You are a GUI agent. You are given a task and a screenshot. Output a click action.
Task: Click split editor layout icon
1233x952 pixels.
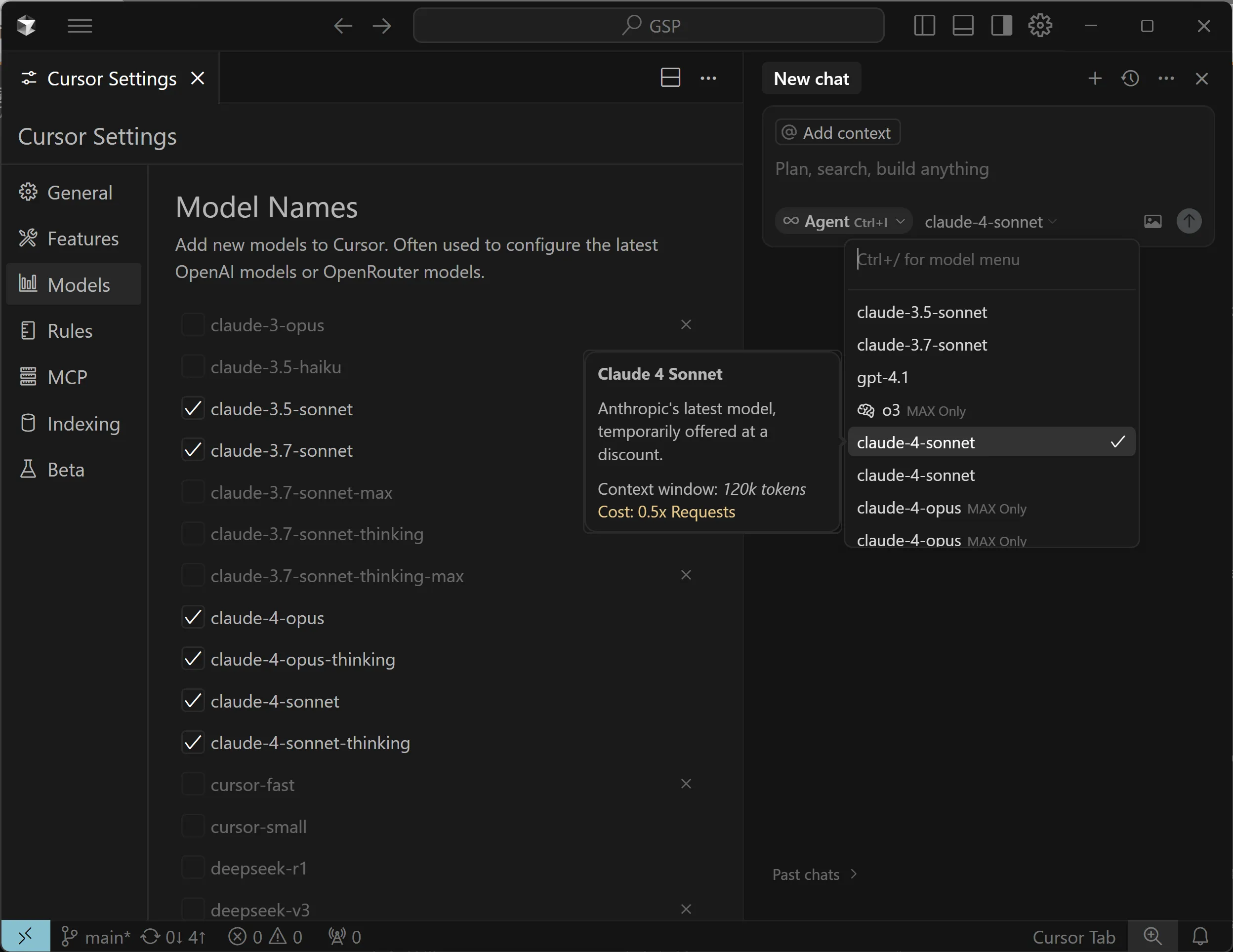670,78
